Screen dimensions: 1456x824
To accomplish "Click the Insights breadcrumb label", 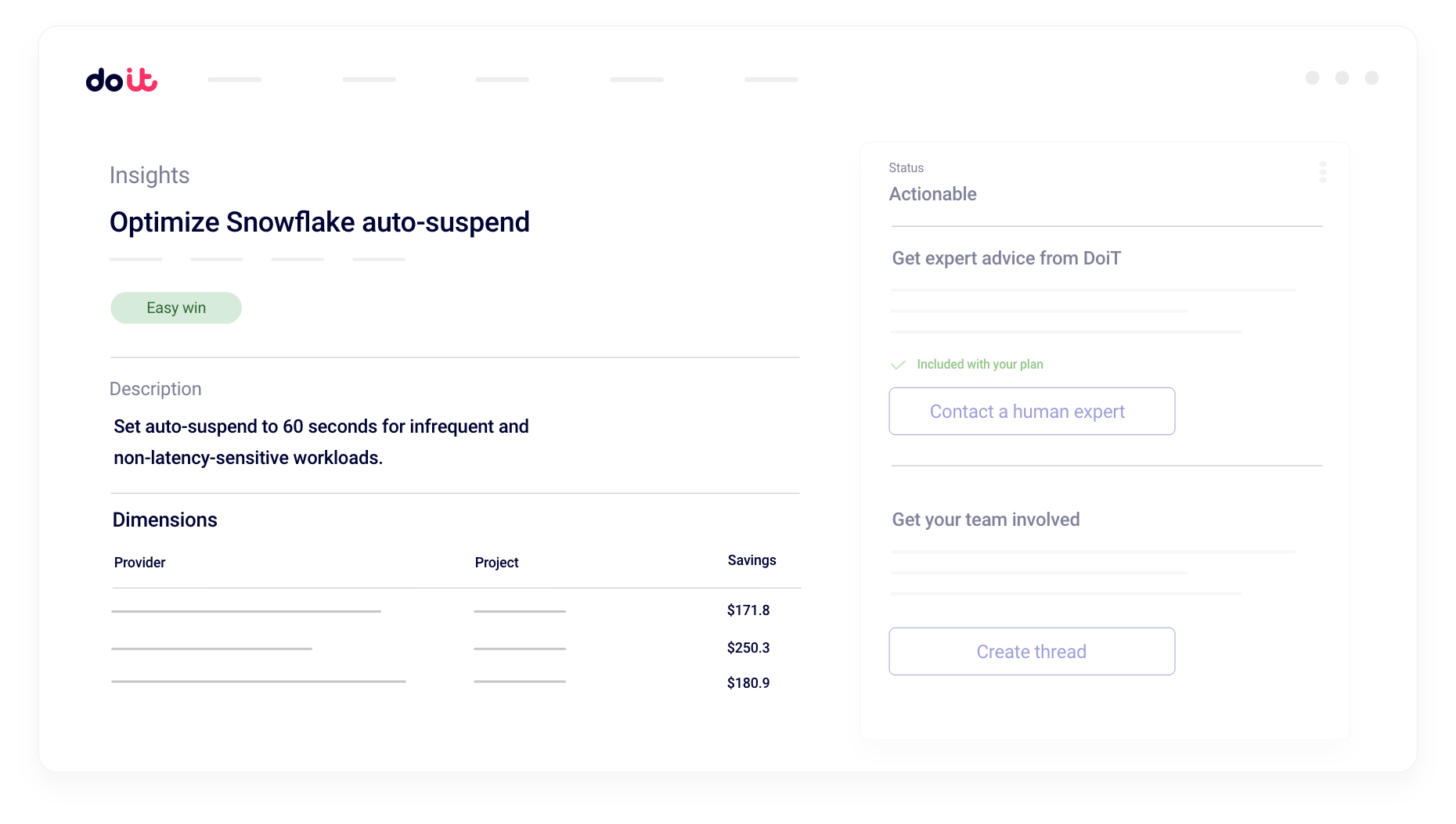I will pos(150,175).
